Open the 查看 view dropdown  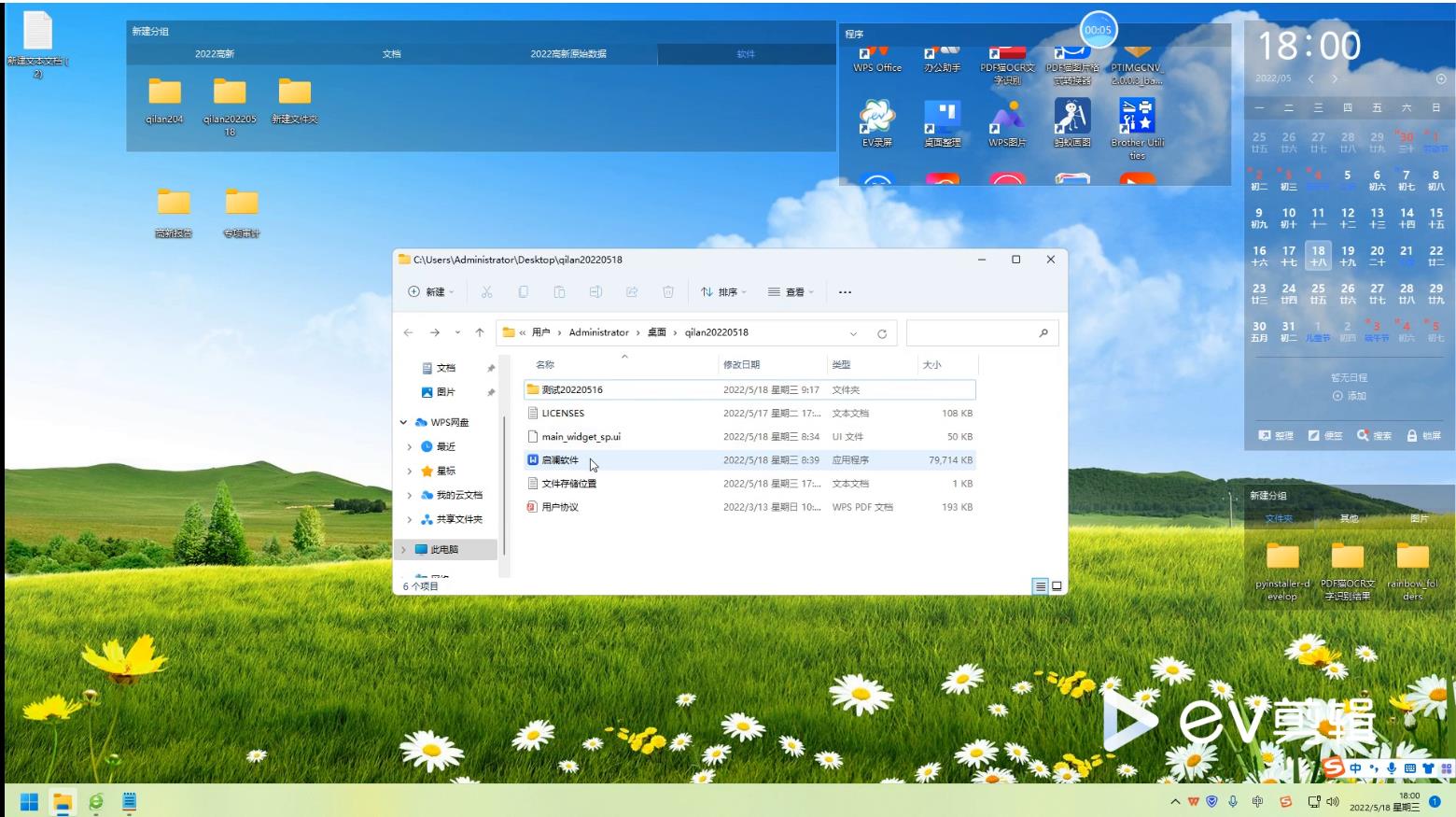tap(791, 292)
